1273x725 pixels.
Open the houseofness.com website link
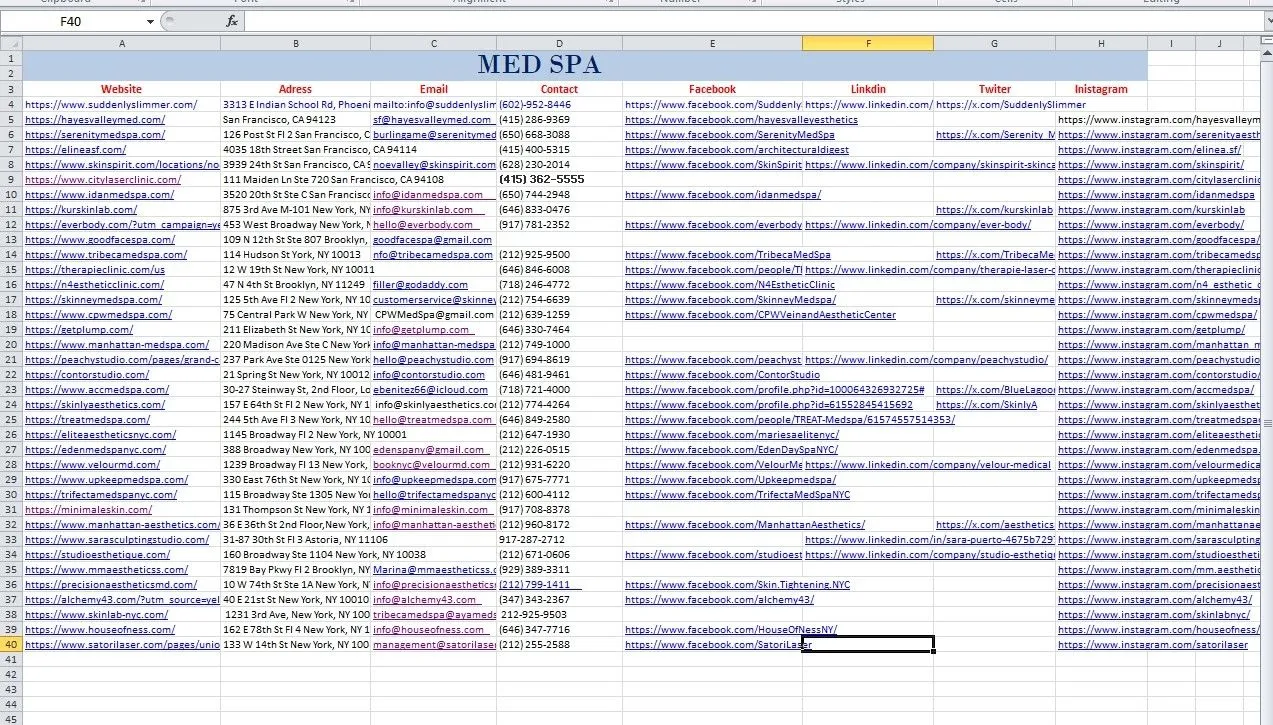pos(100,629)
